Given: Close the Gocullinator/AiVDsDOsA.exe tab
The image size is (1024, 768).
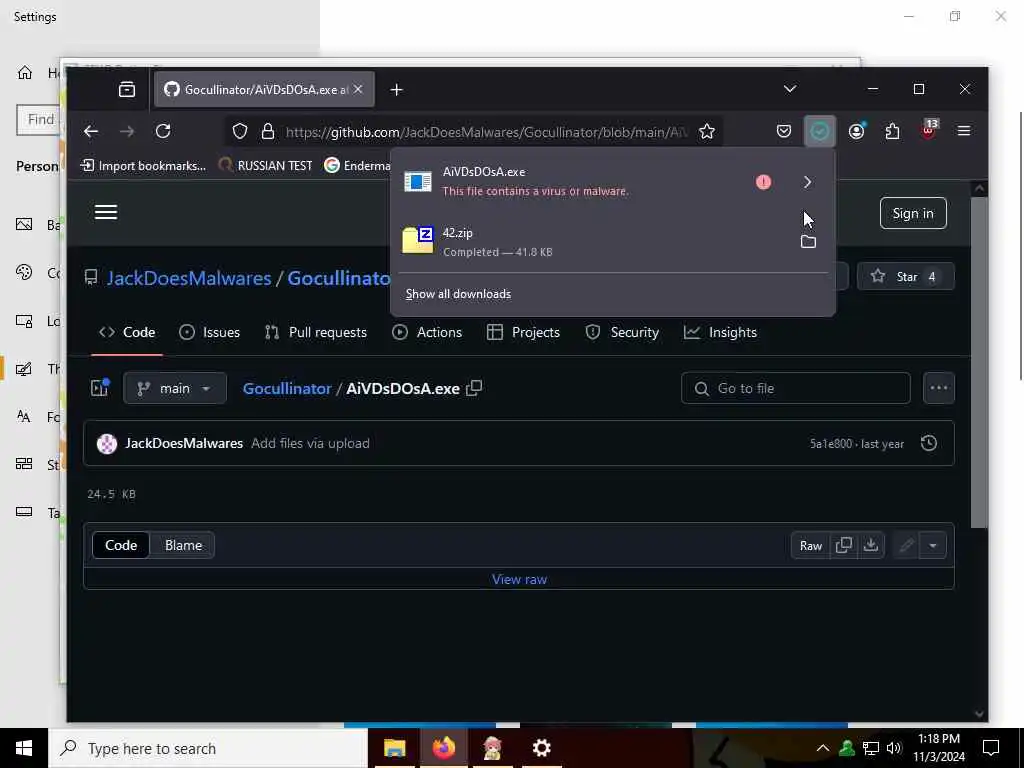Looking at the screenshot, I should click(x=358, y=89).
